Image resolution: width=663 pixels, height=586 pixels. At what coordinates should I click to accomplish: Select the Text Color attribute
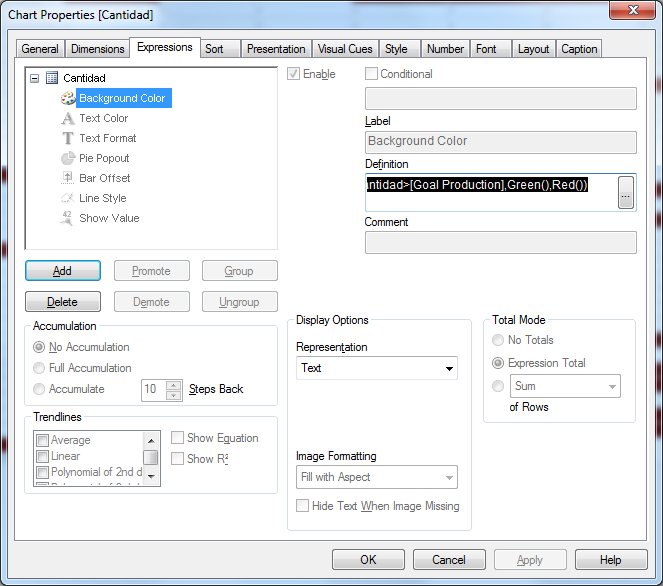coord(104,118)
